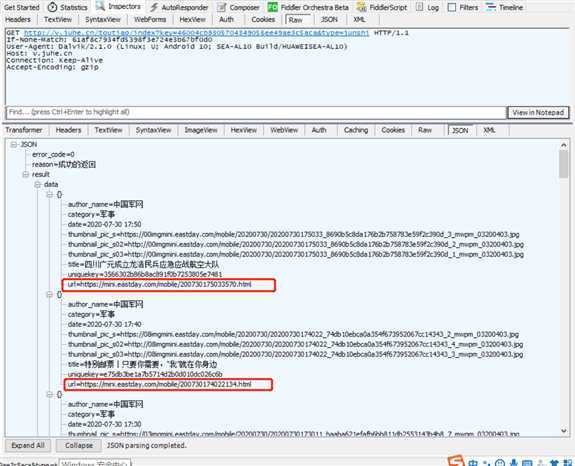Open response ImageView tab
575x466 pixels.
(x=201, y=130)
